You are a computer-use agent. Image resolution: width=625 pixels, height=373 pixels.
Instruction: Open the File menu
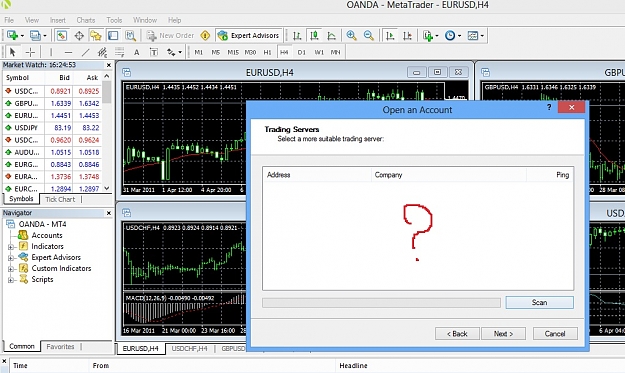(9, 20)
